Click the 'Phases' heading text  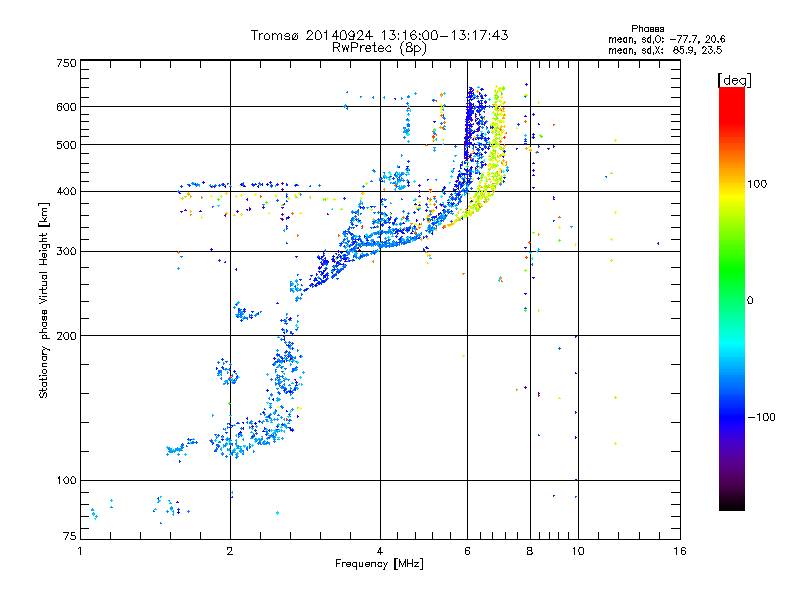click(x=647, y=29)
